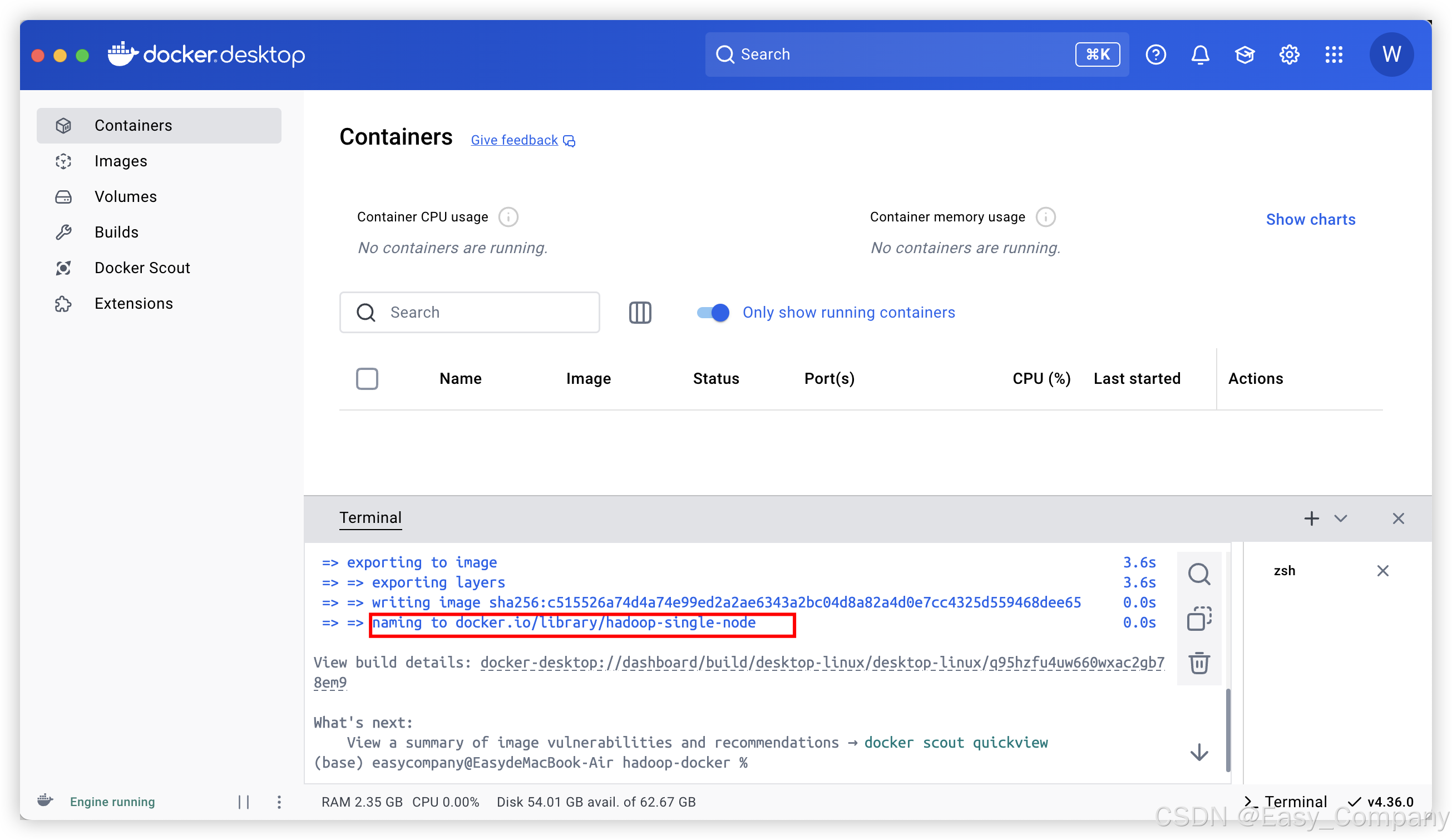
Task: Open engine options three-dot menu
Action: [279, 802]
